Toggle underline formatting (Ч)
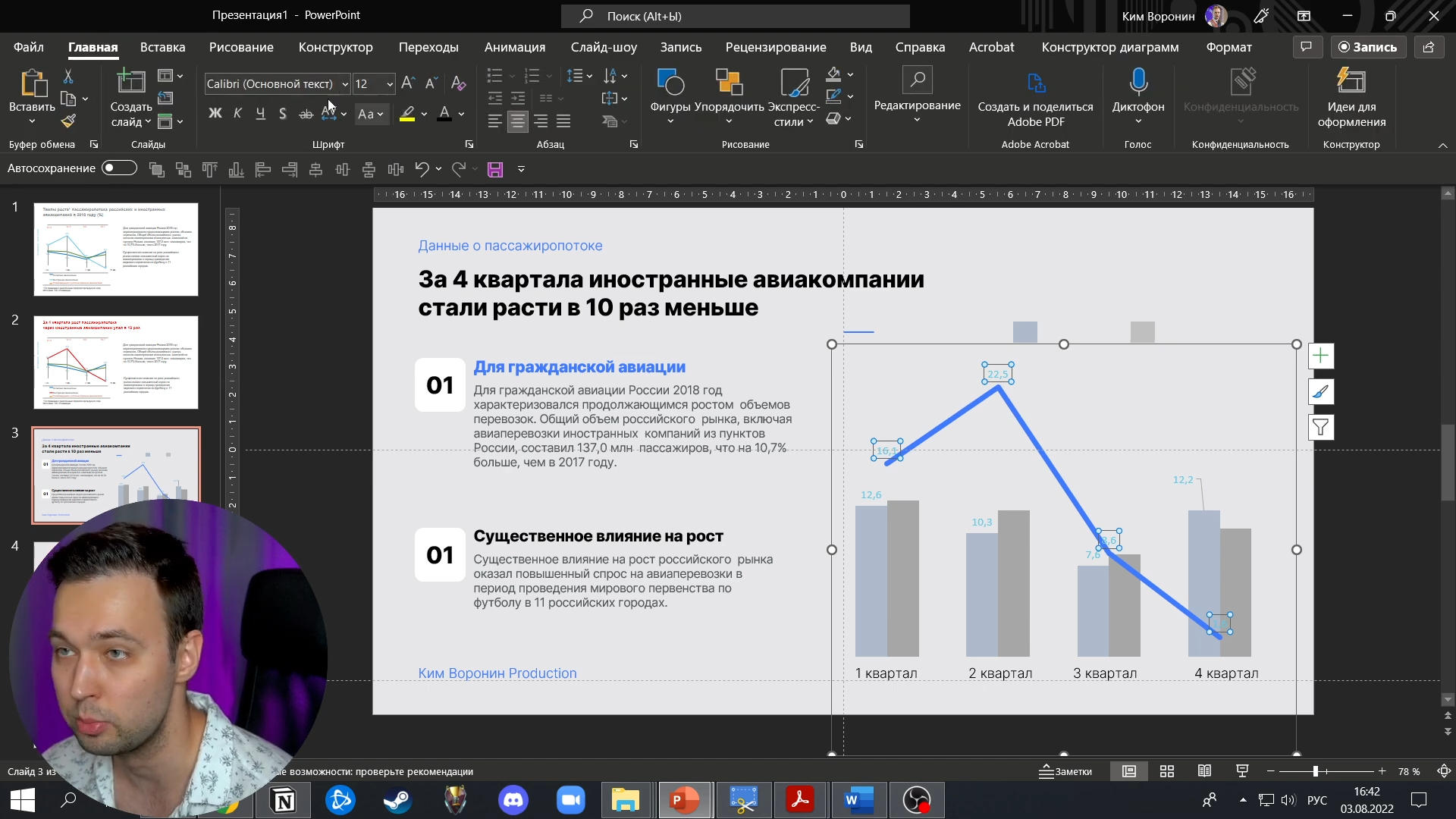Image resolution: width=1456 pixels, height=819 pixels. click(x=260, y=114)
